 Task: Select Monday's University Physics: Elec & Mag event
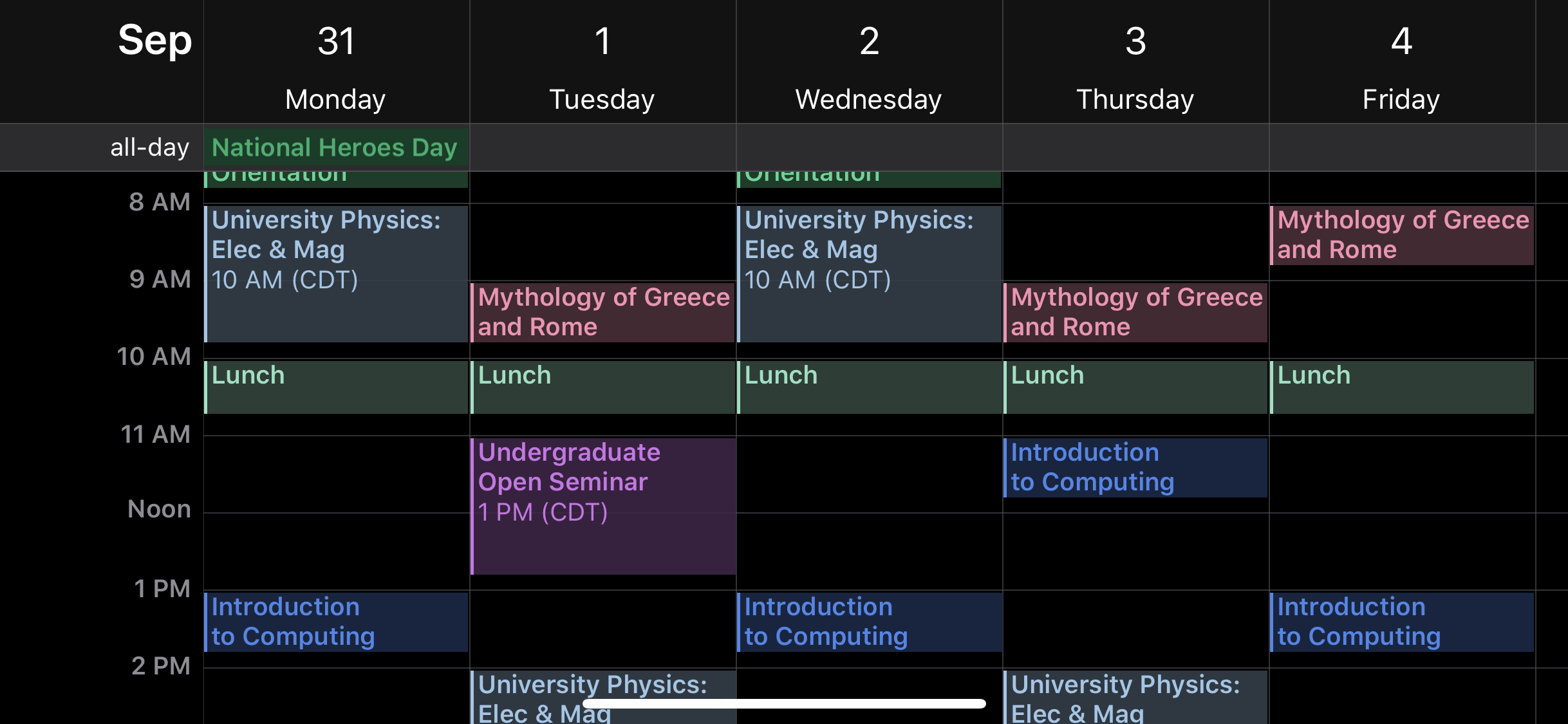point(335,270)
